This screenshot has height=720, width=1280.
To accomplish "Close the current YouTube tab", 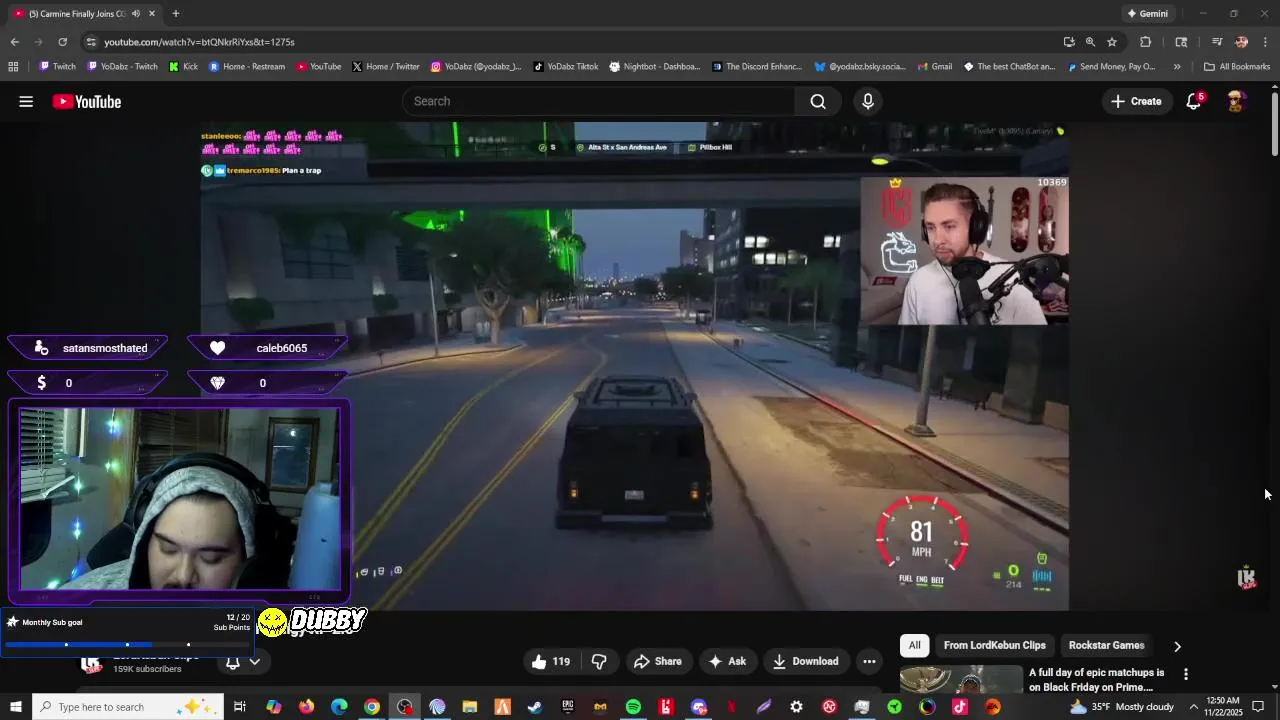I will pos(152,14).
